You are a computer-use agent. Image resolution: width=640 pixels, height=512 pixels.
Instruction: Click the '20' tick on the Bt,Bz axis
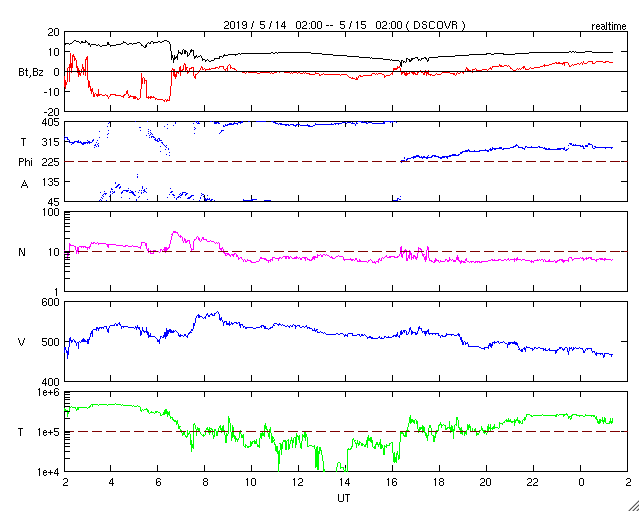(54, 32)
